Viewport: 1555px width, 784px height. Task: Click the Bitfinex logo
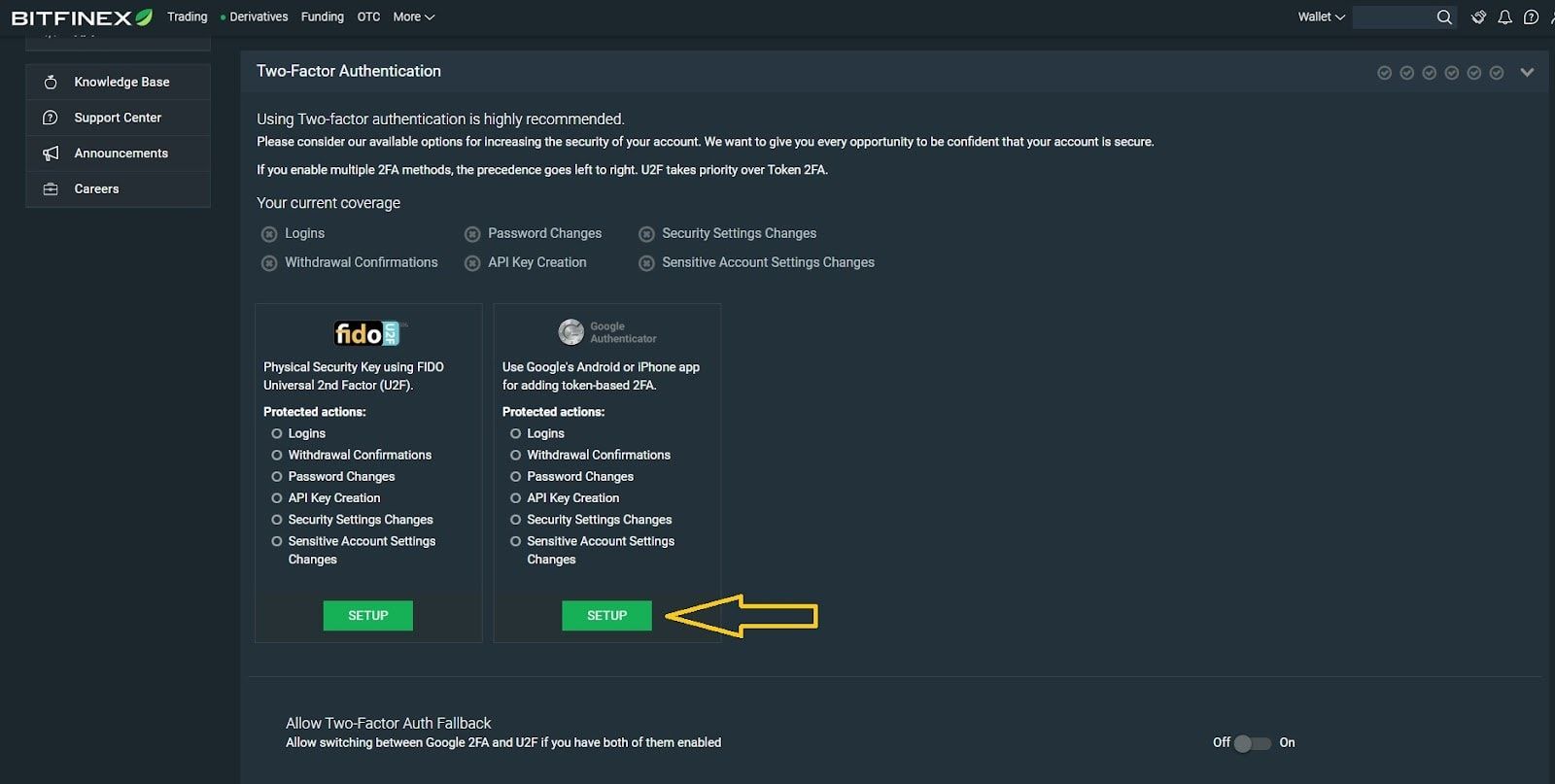[82, 17]
